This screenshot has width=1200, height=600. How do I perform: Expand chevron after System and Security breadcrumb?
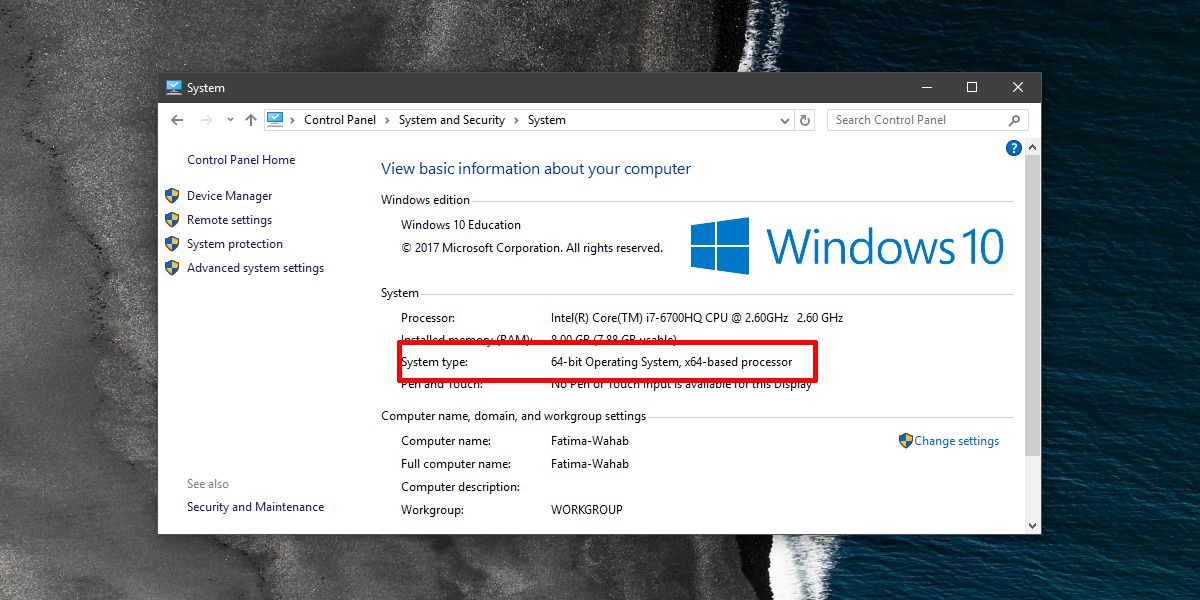[x=517, y=120]
